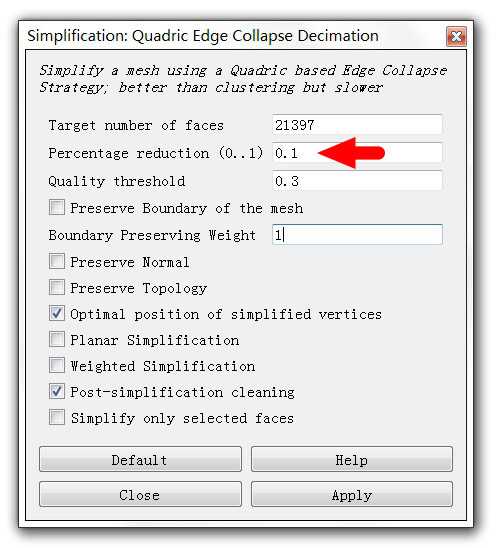Click the Planar Simplification label text
The image size is (497, 548).
pyautogui.click(x=154, y=340)
